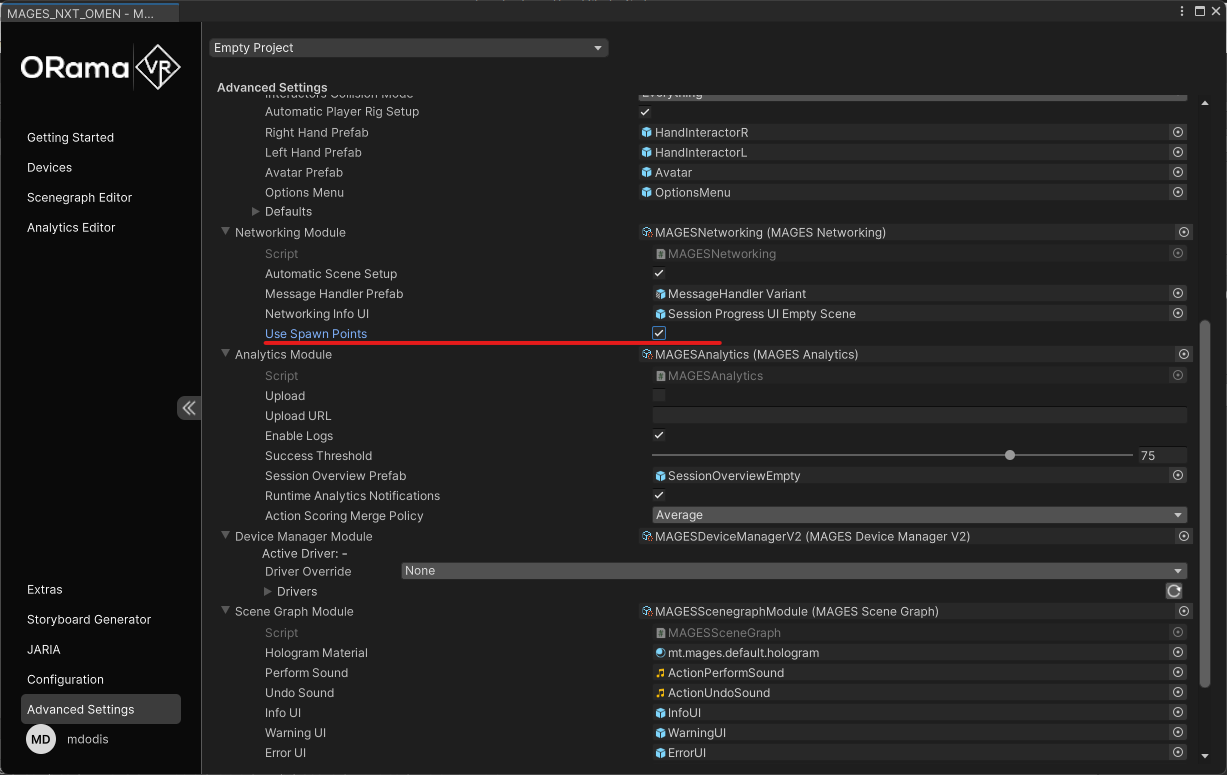This screenshot has height=775, width=1227.
Task: Collapse the sidebar with double-chevron icon
Action: coord(189,407)
